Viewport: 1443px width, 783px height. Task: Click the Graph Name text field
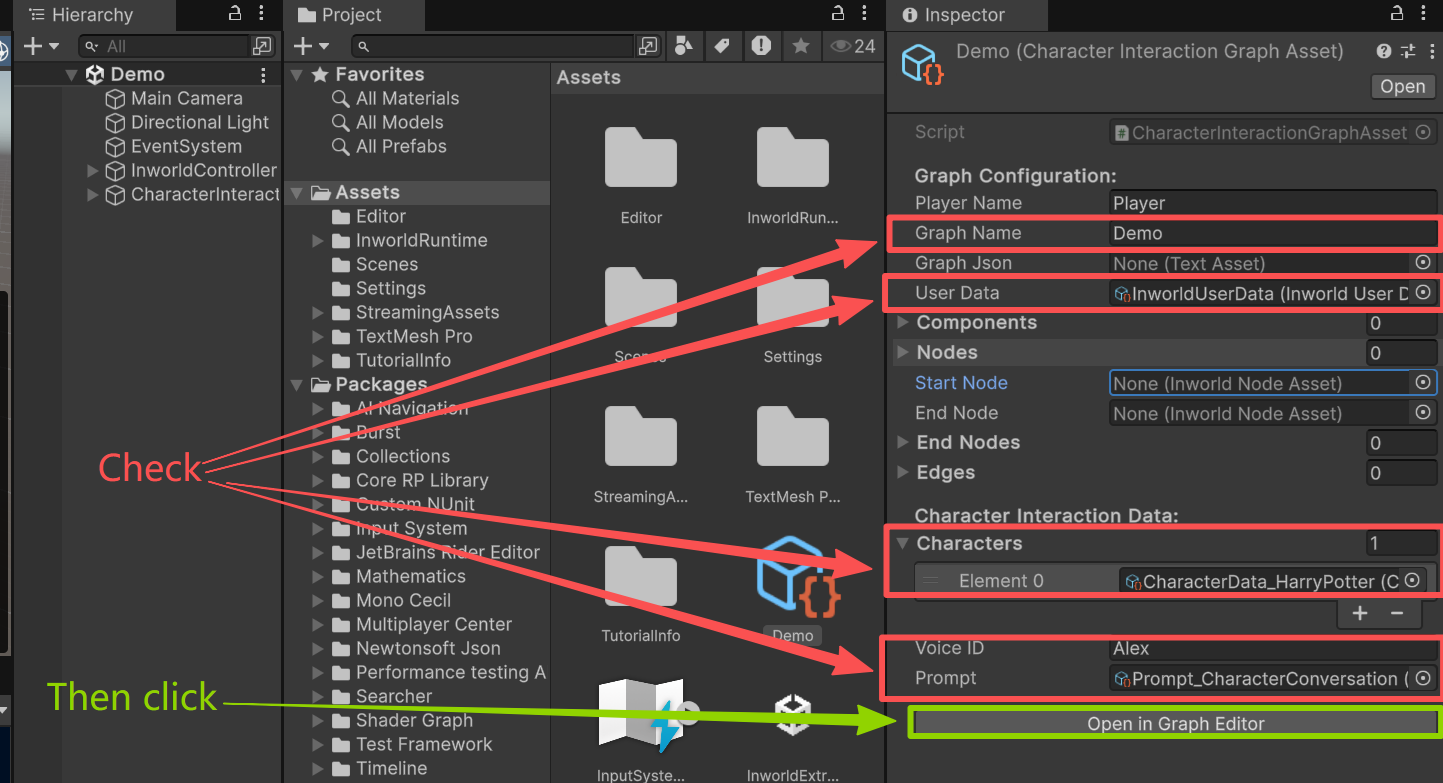tap(1270, 232)
